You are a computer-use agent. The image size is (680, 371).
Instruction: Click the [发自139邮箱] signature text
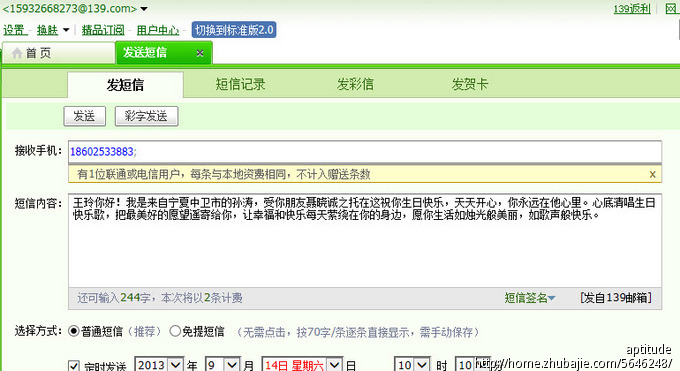(x=615, y=298)
